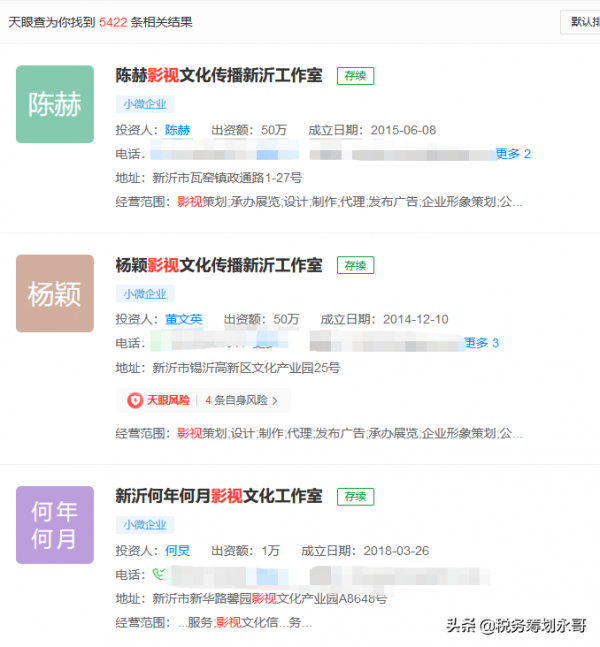Open 陈赫影视文化传播新沂工作室 result title
Screen dimensions: 600x647
point(219,76)
